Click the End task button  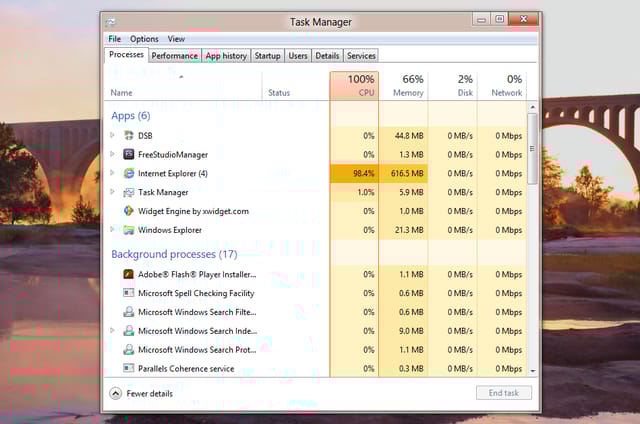pos(504,393)
